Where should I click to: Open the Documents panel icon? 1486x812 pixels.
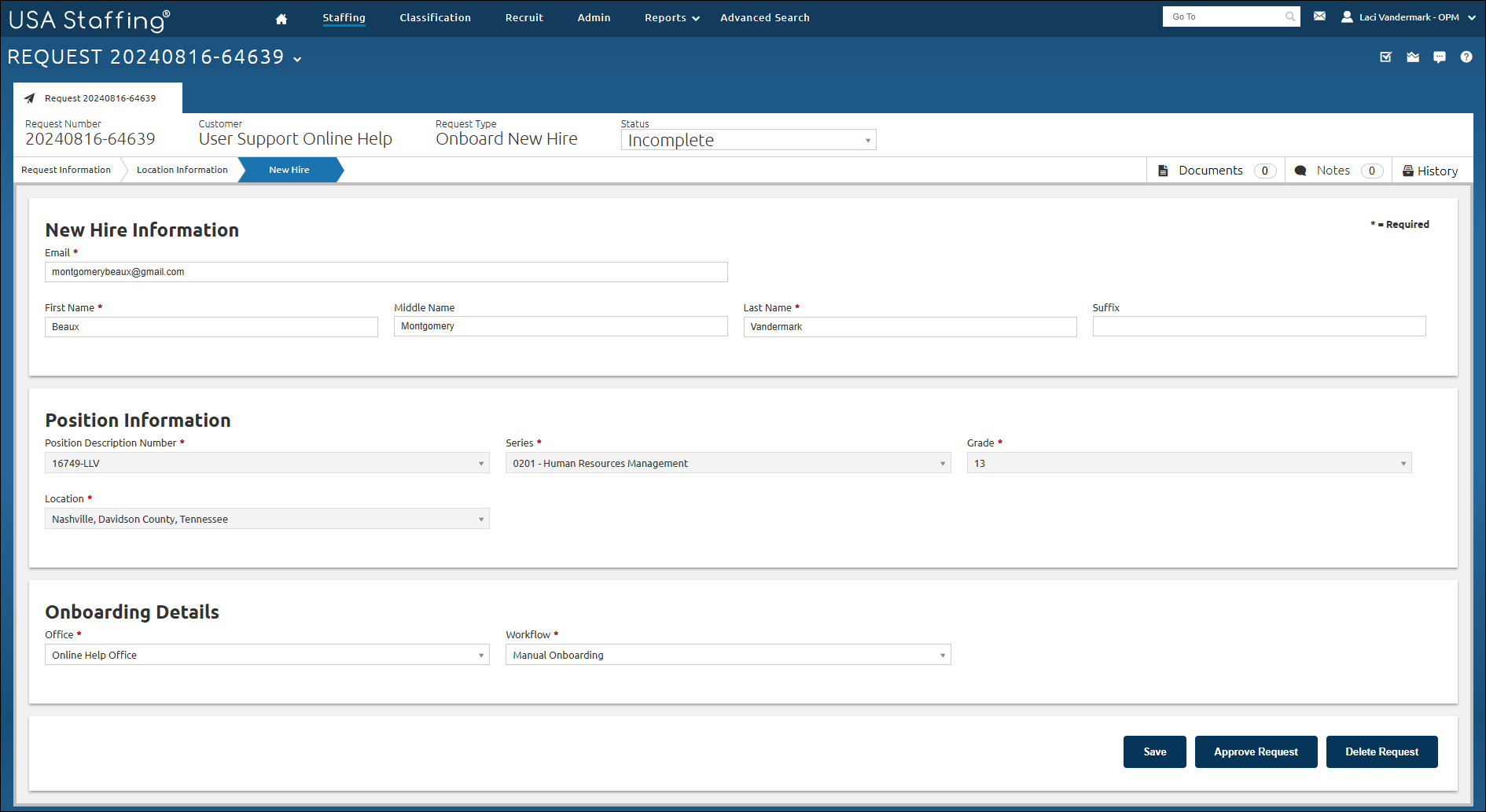click(x=1164, y=170)
